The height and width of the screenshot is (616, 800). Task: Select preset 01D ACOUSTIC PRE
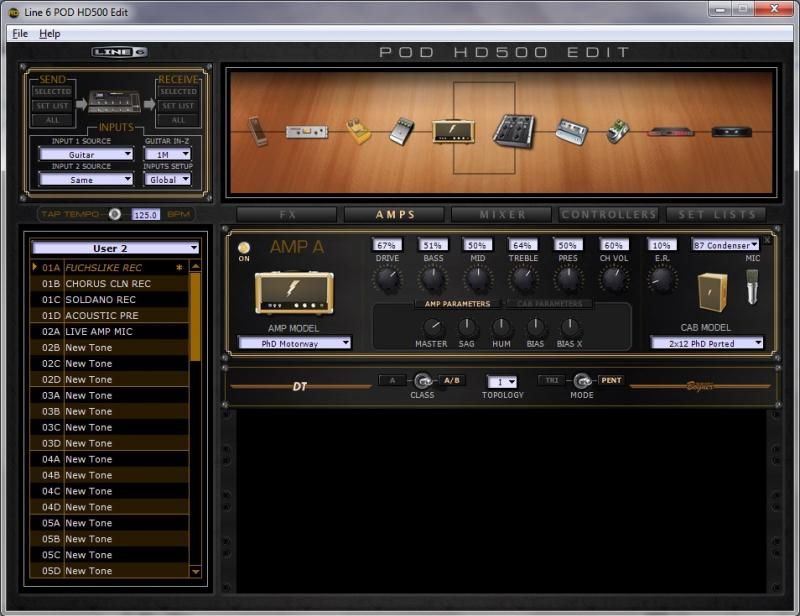pos(109,315)
